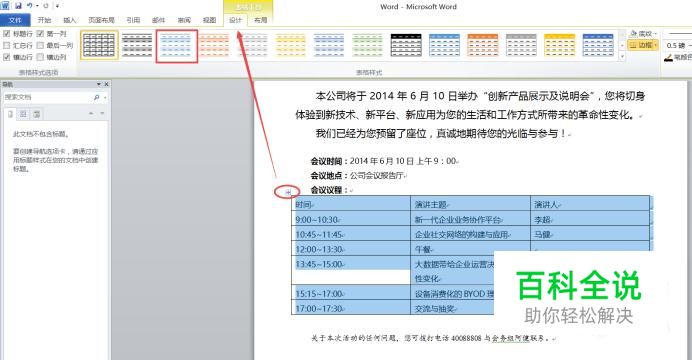Image resolution: width=692 pixels, height=360 pixels.
Task: Open the Undo history dropdown arrow
Action: [x=37, y=6]
